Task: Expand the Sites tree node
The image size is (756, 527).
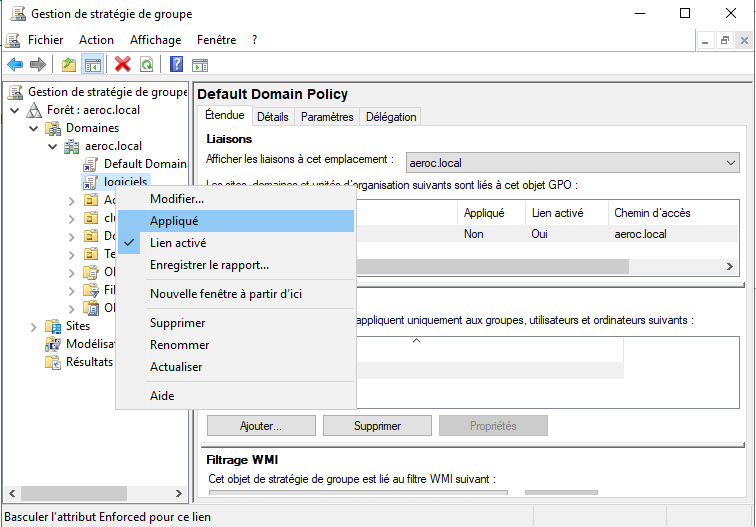Action: (34, 326)
